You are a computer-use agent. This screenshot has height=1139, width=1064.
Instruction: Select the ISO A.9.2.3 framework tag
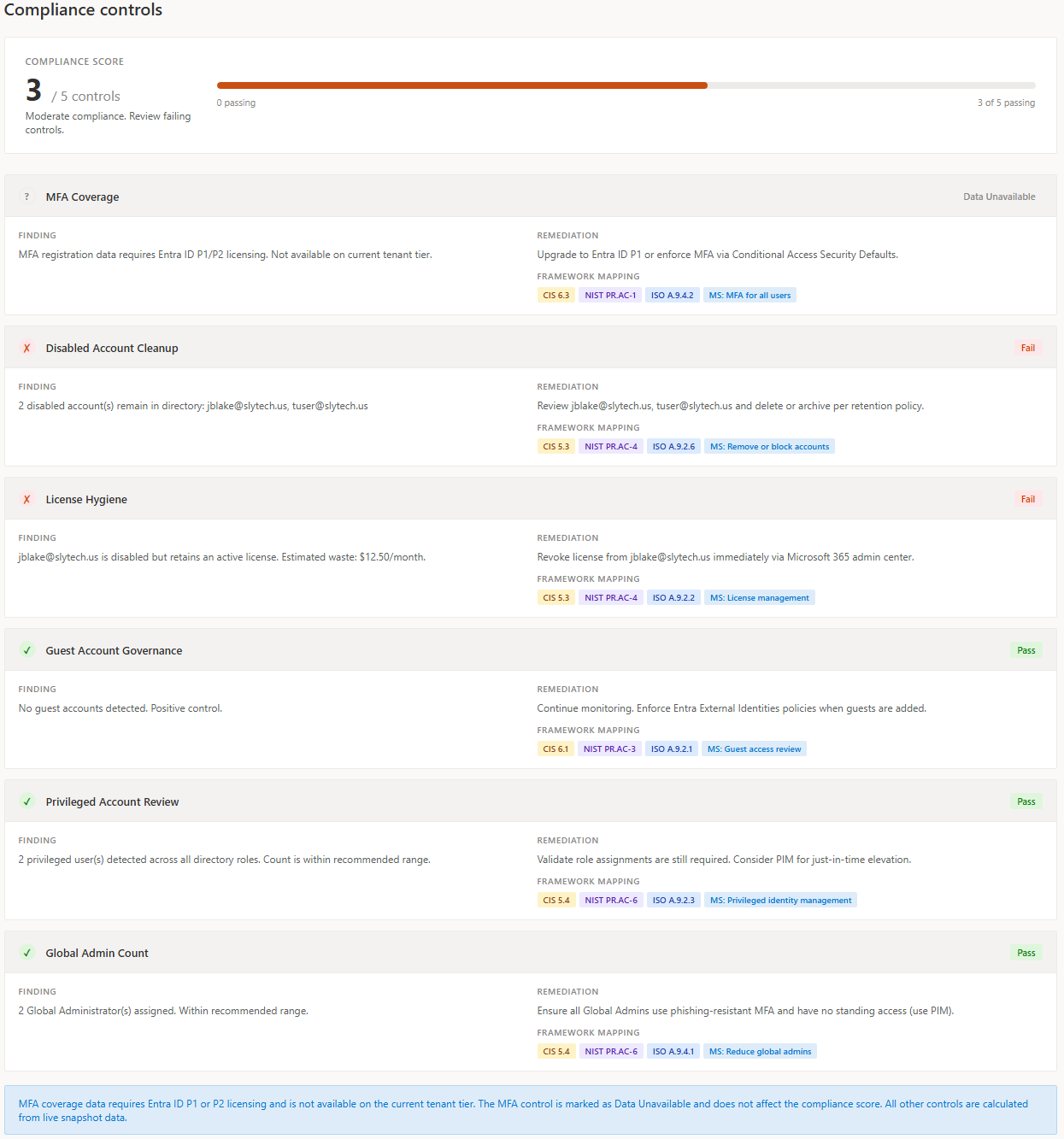coord(673,900)
